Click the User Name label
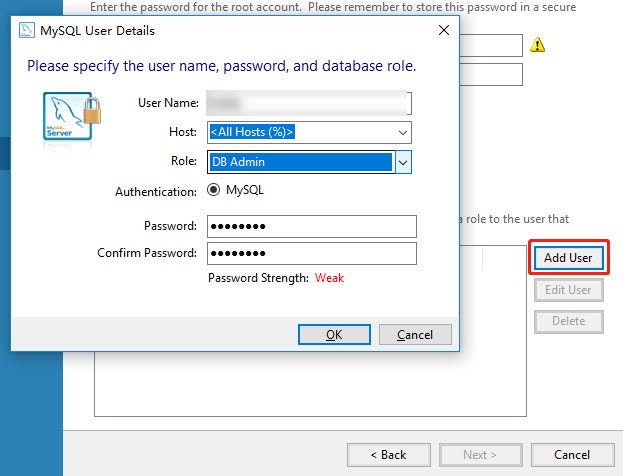 coord(168,103)
